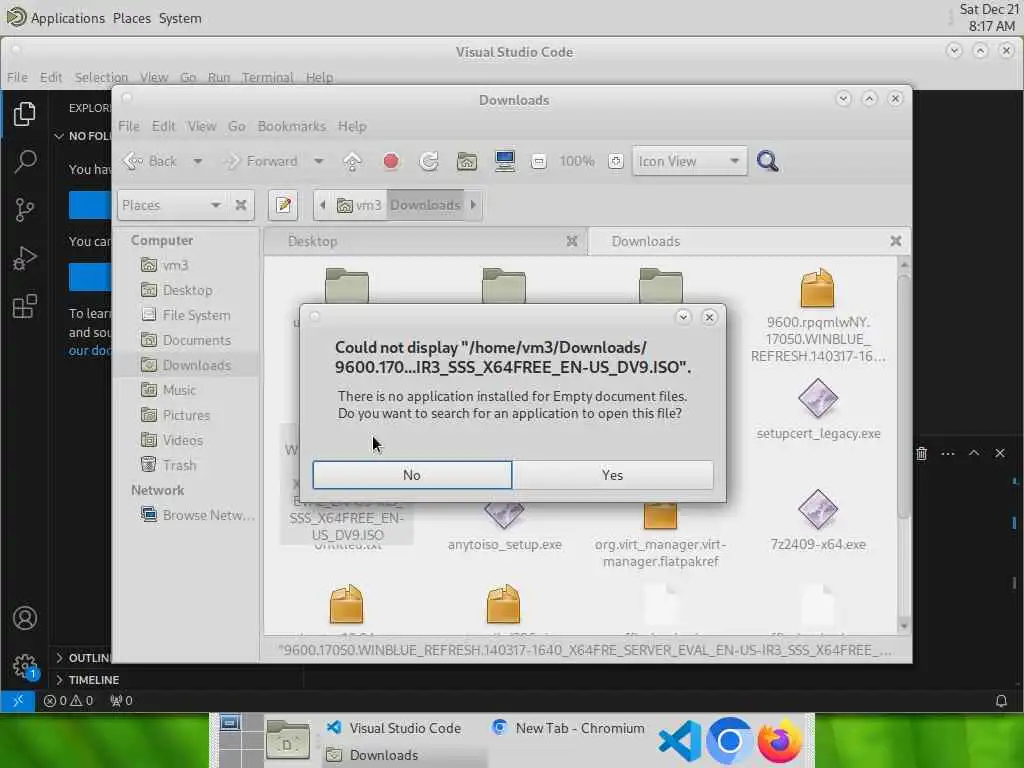
Task: Click the Stop loading red icon
Action: [x=391, y=161]
